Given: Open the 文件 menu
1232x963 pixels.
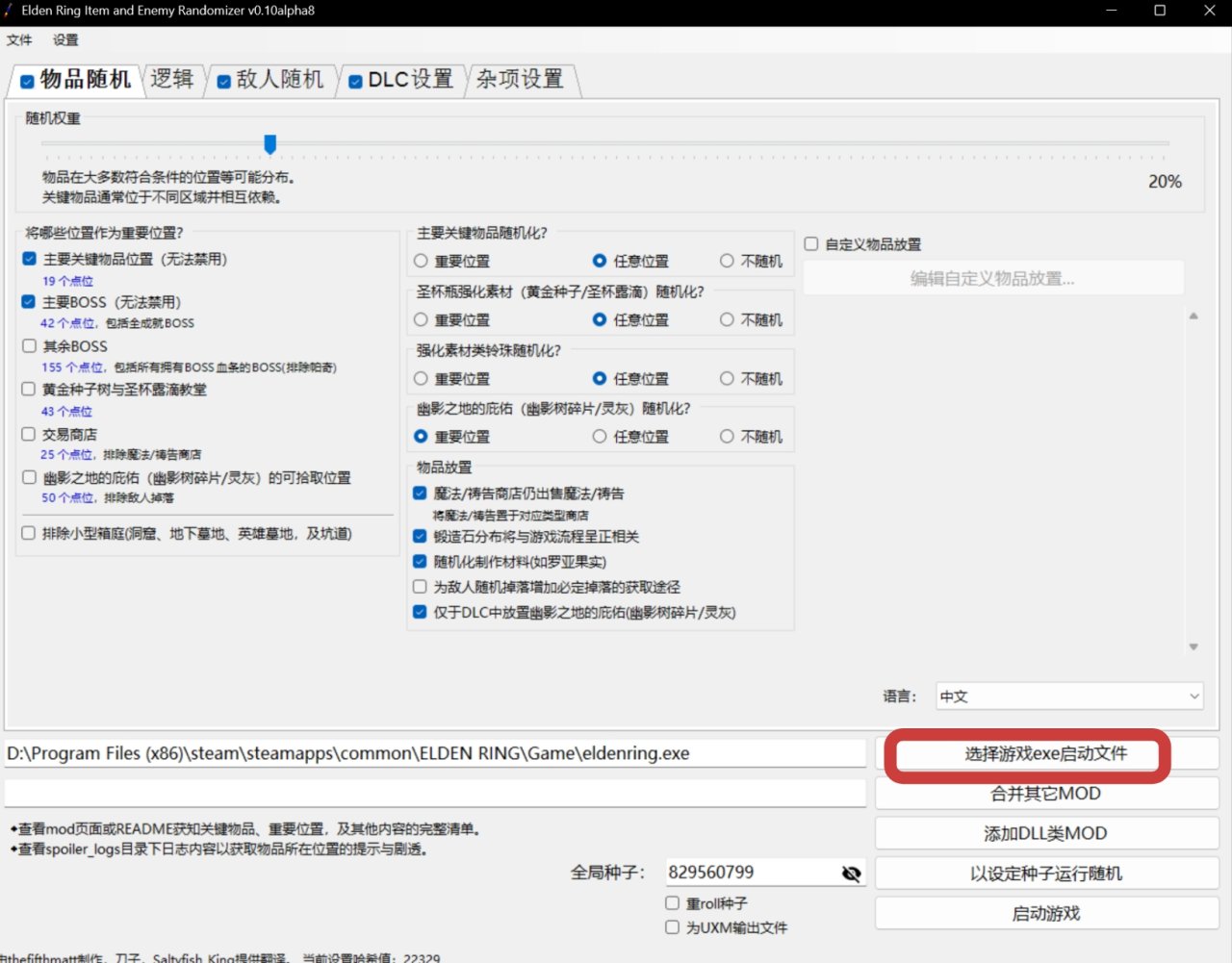Looking at the screenshot, I should point(19,40).
